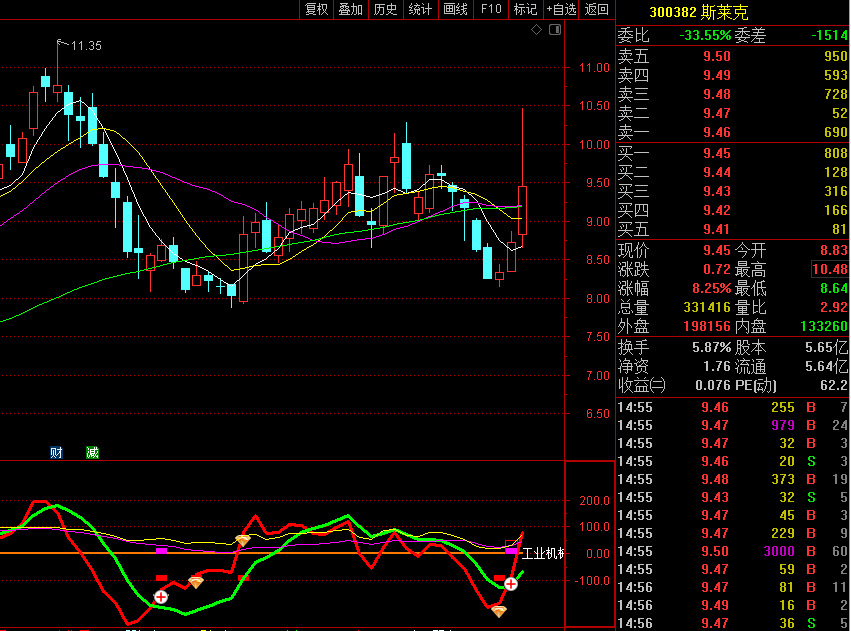Viewport: 851px width, 631px height.
Task: Click the 总量 value 331416
Action: [x=707, y=308]
